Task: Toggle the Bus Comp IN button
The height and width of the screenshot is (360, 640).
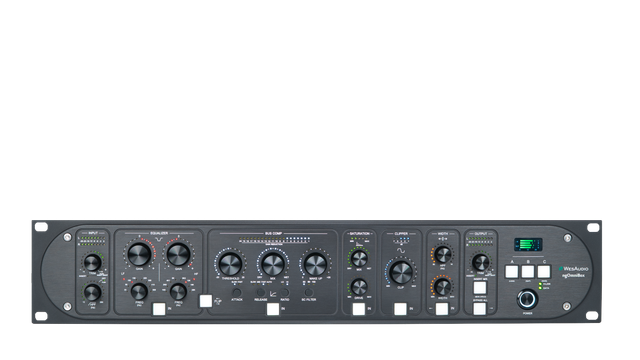Action: pyautogui.click(x=273, y=309)
